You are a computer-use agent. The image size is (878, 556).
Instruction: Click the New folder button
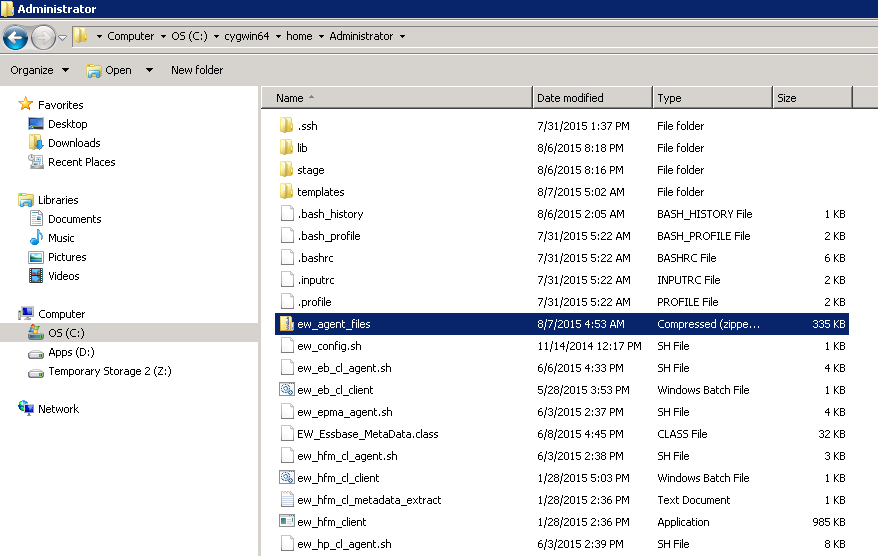(x=197, y=70)
